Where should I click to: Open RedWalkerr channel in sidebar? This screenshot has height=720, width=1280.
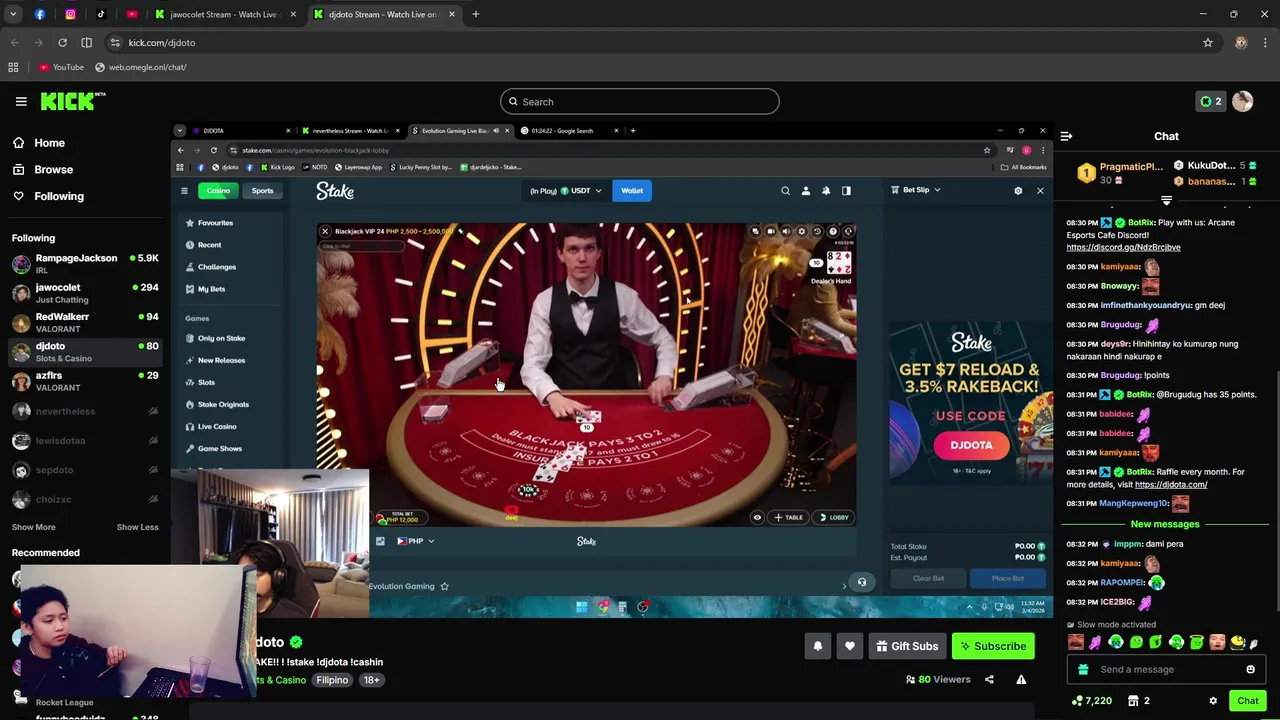point(85,322)
